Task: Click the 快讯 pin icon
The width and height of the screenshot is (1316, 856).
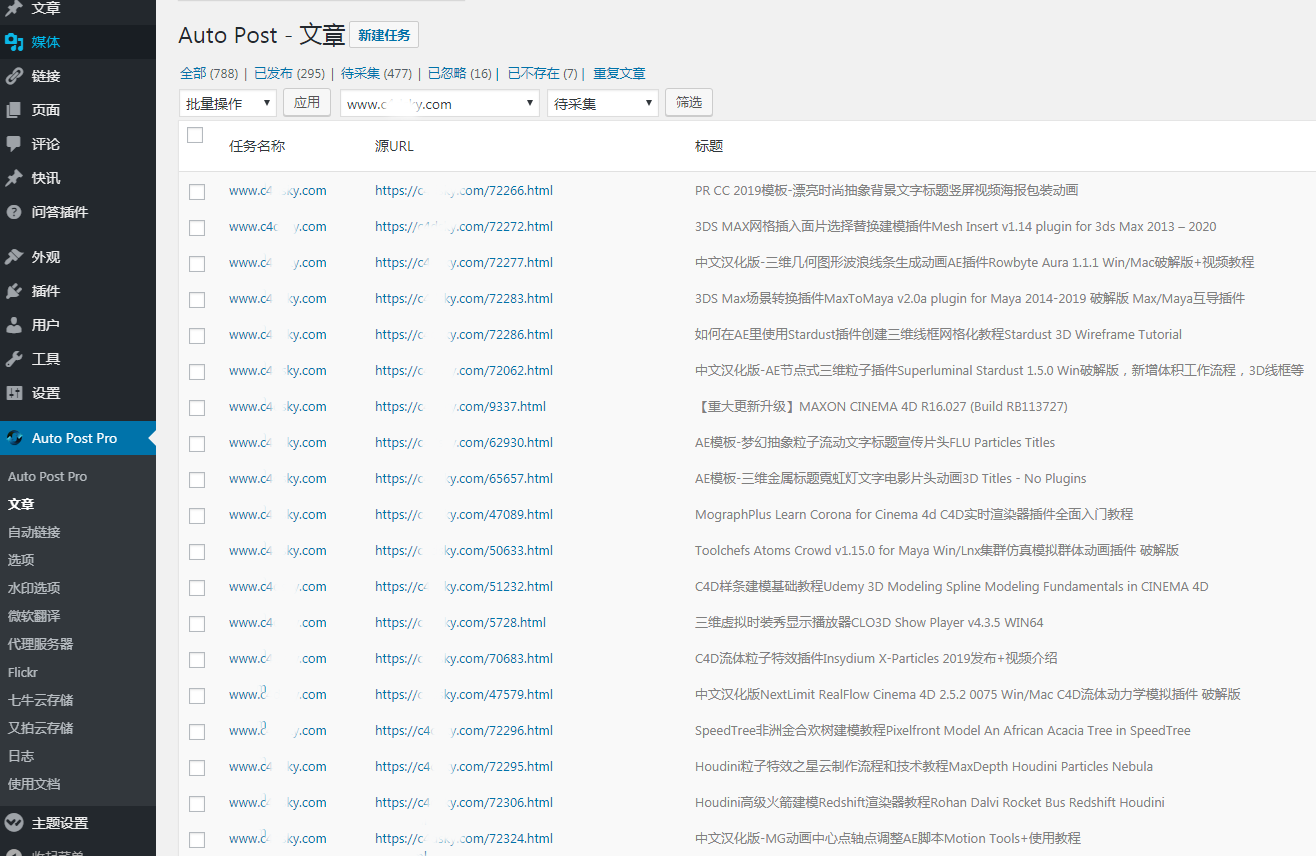Action: (x=14, y=178)
